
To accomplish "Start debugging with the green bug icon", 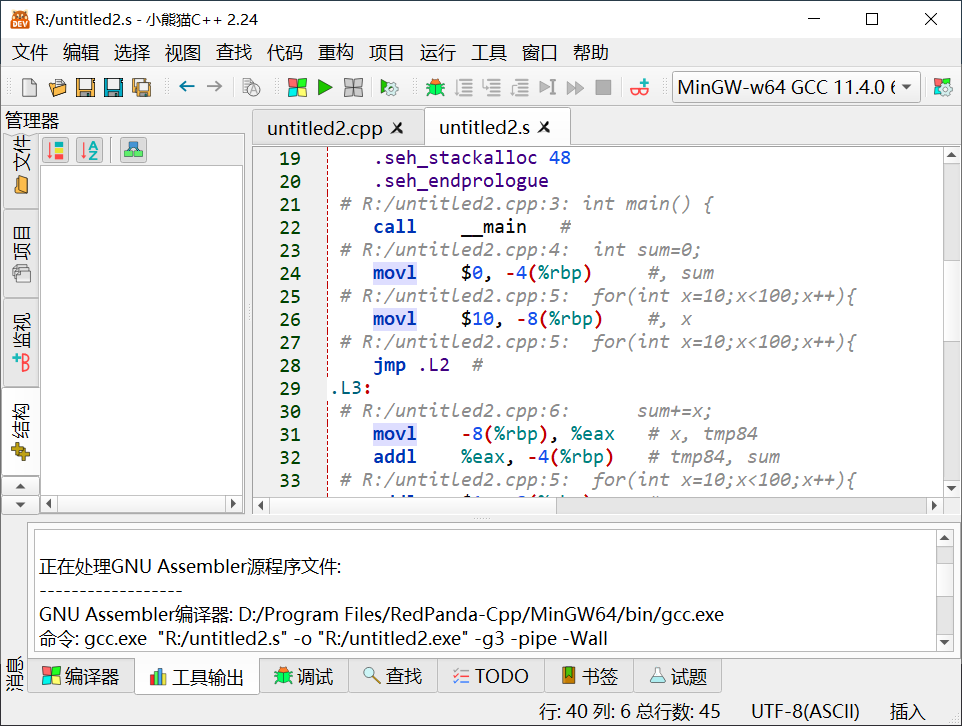I will point(436,88).
